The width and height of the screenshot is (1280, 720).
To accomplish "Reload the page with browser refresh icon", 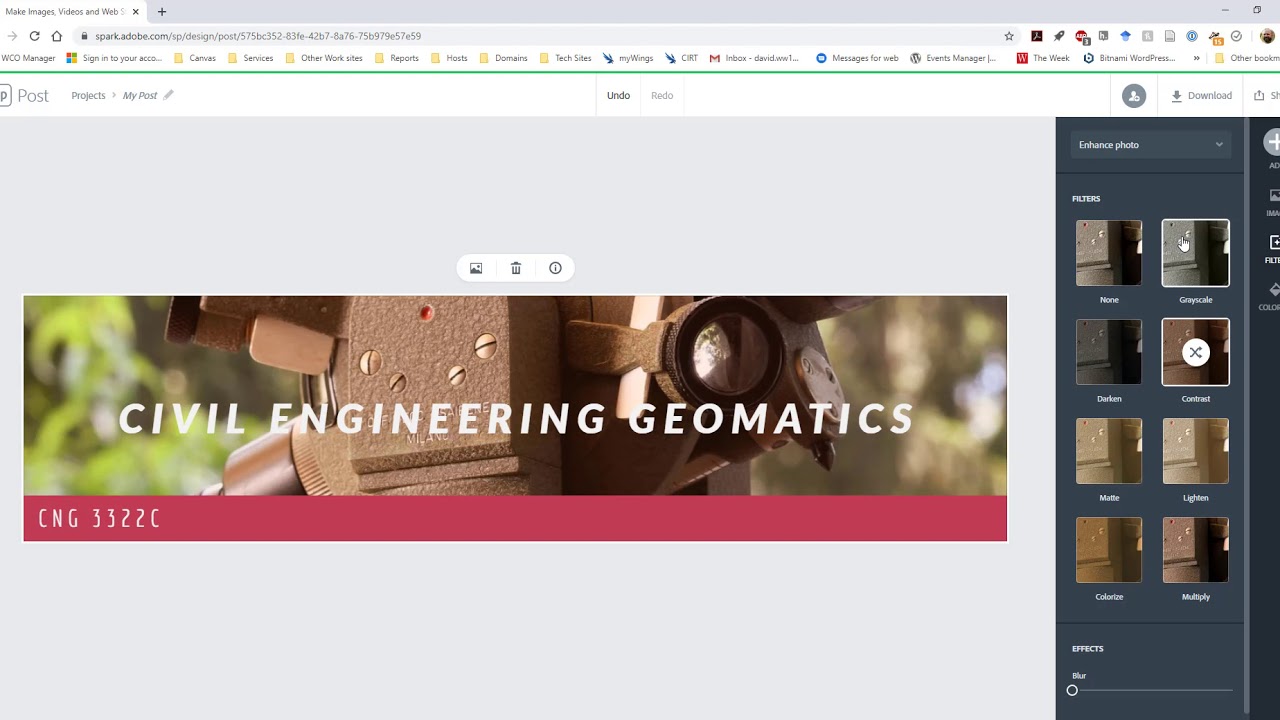I will [34, 36].
